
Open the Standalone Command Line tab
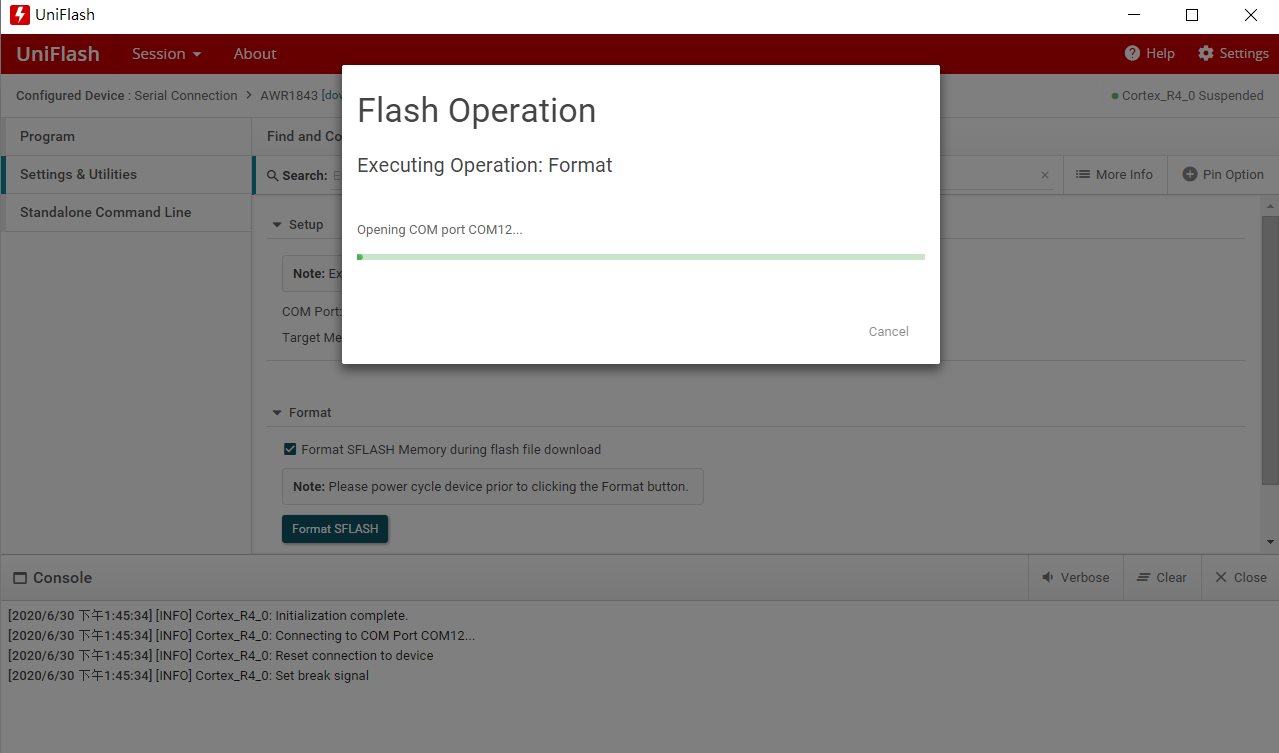coord(126,212)
